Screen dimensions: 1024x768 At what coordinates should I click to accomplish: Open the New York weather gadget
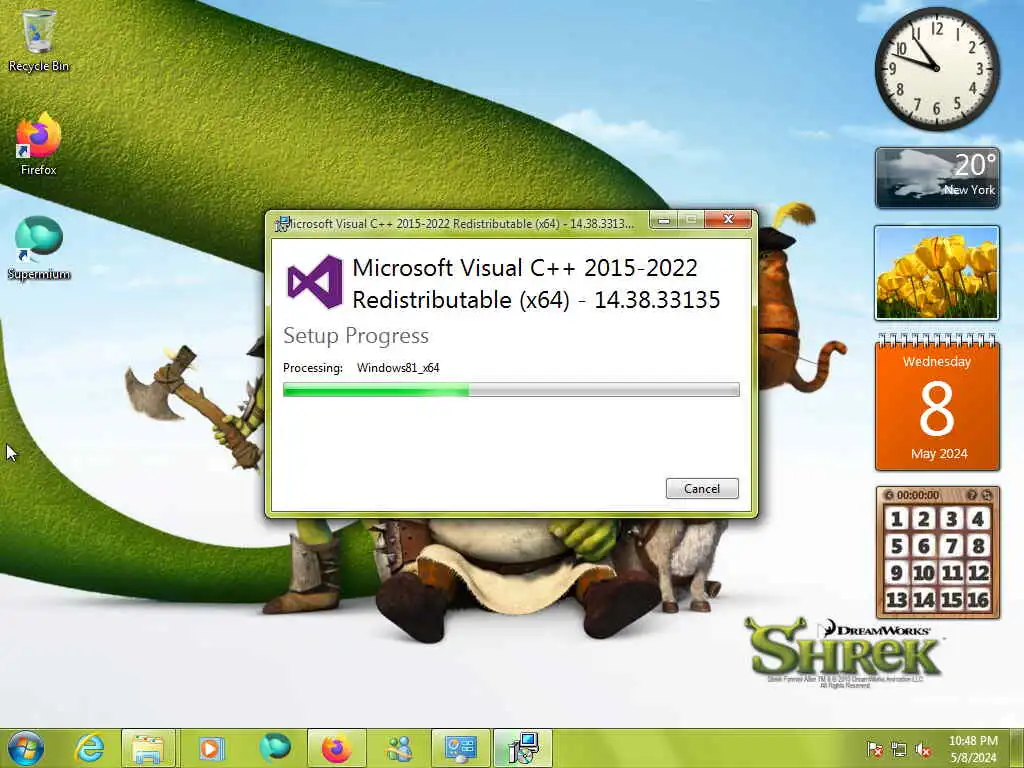(937, 178)
